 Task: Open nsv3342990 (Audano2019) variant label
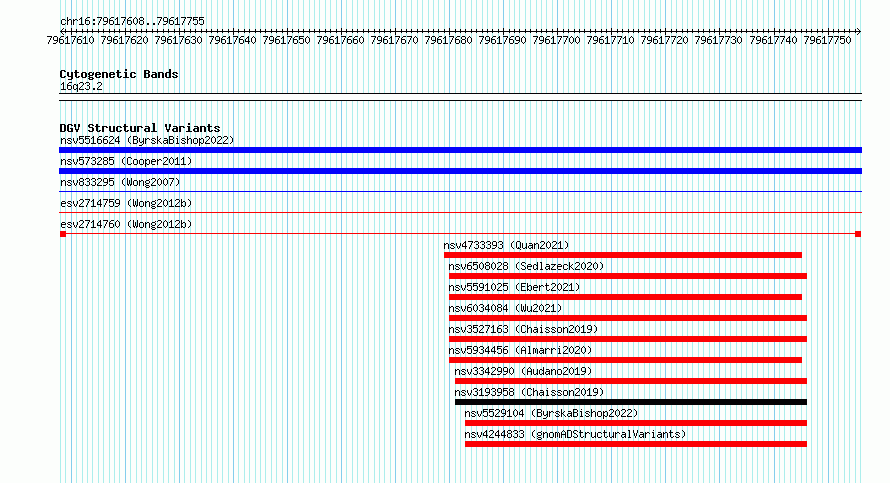pyautogui.click(x=523, y=371)
